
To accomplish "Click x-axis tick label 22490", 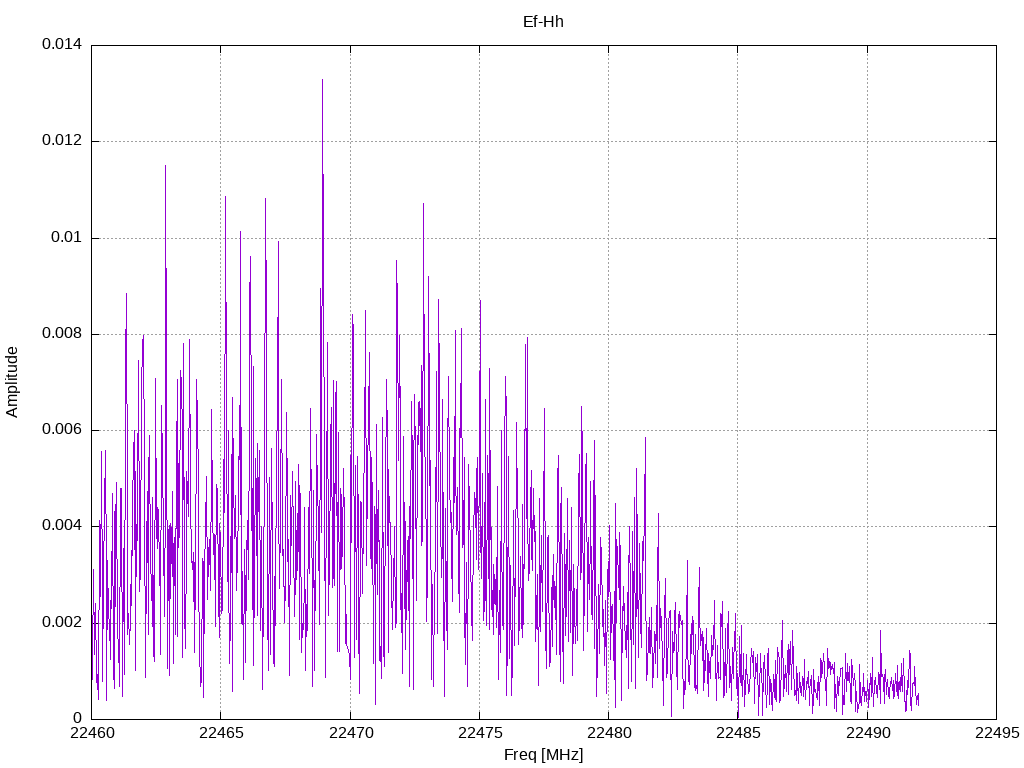I will (x=868, y=733).
